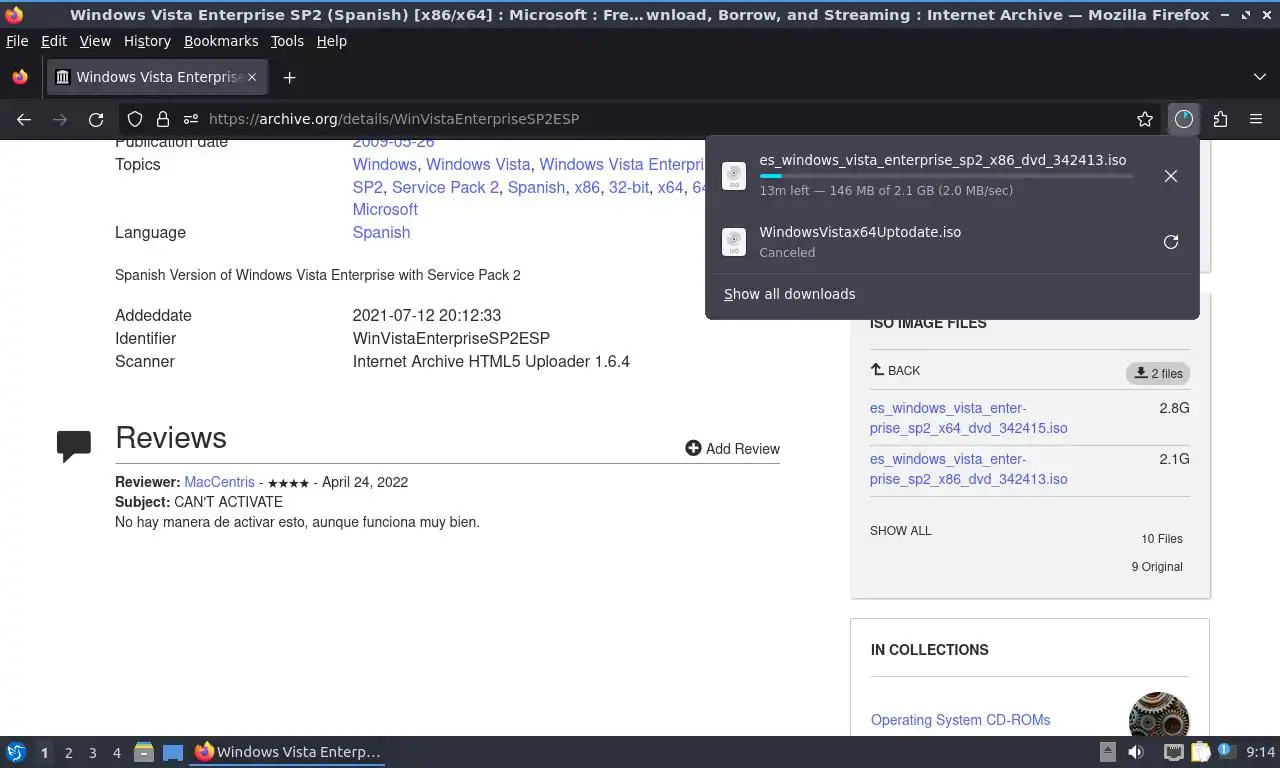The width and height of the screenshot is (1280, 768).
Task: Open the History menu
Action: click(x=147, y=41)
